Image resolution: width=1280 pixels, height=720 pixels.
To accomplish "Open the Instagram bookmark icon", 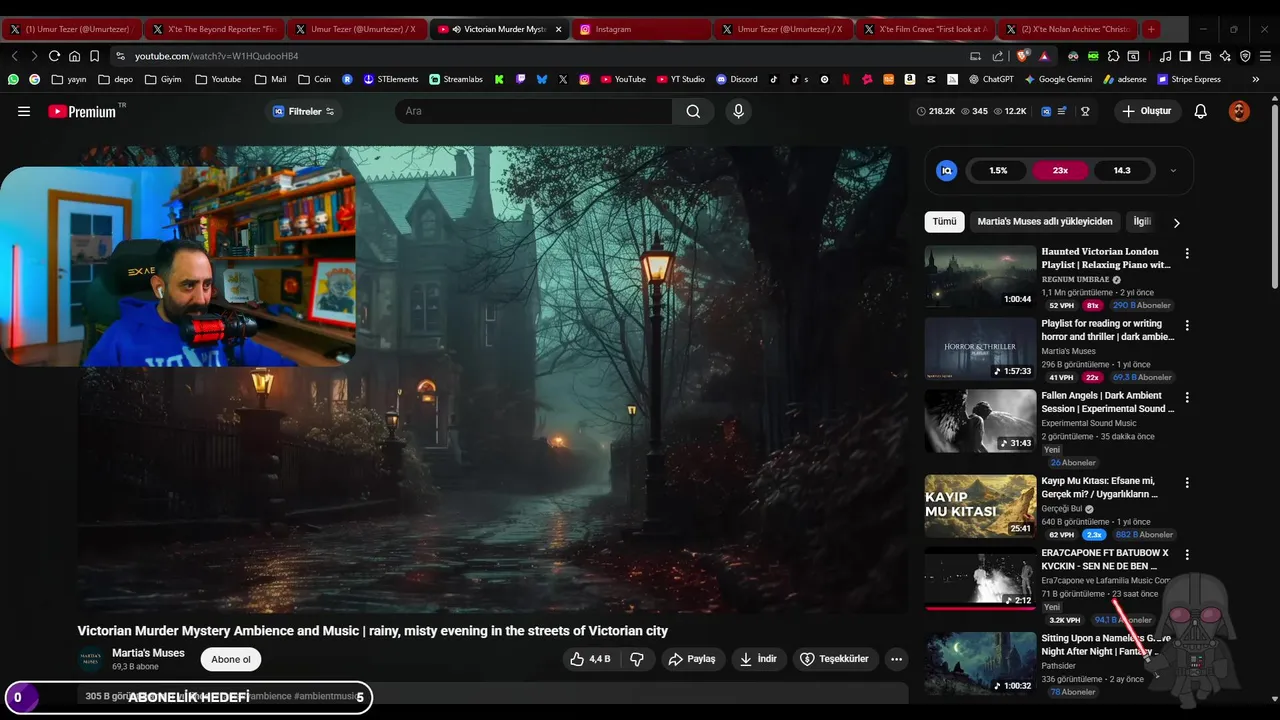I will coord(585,79).
